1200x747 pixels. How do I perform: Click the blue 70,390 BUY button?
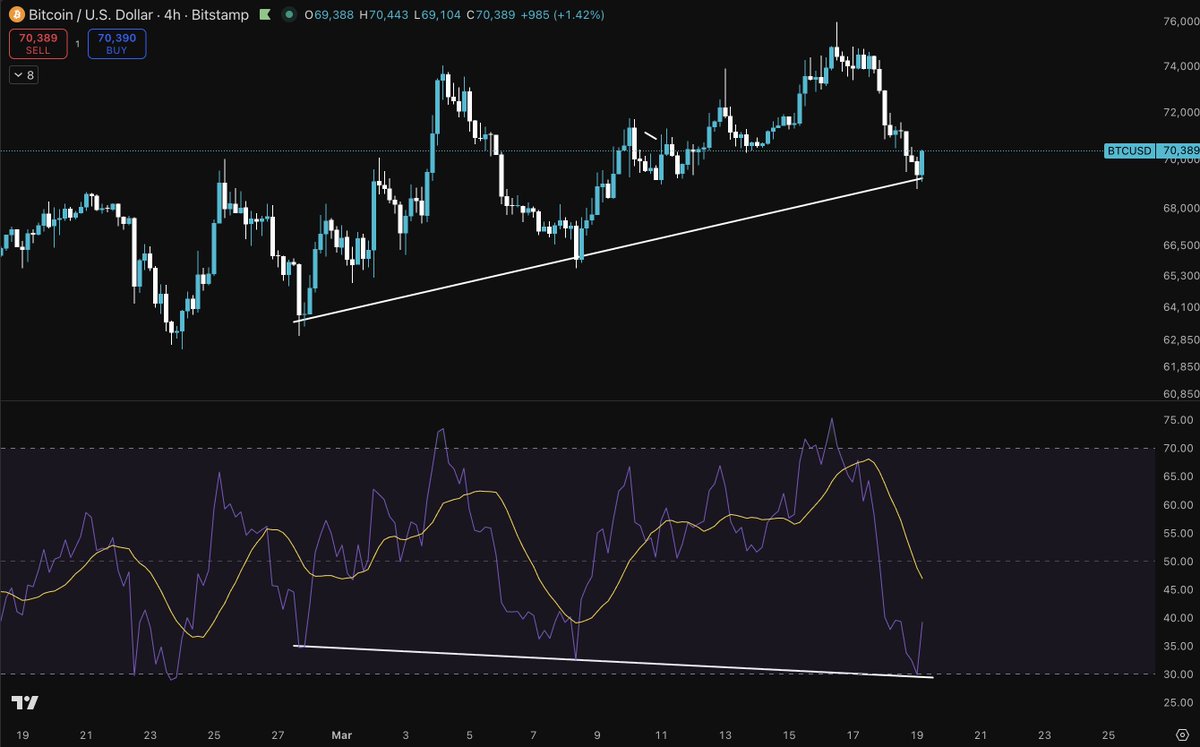(116, 42)
